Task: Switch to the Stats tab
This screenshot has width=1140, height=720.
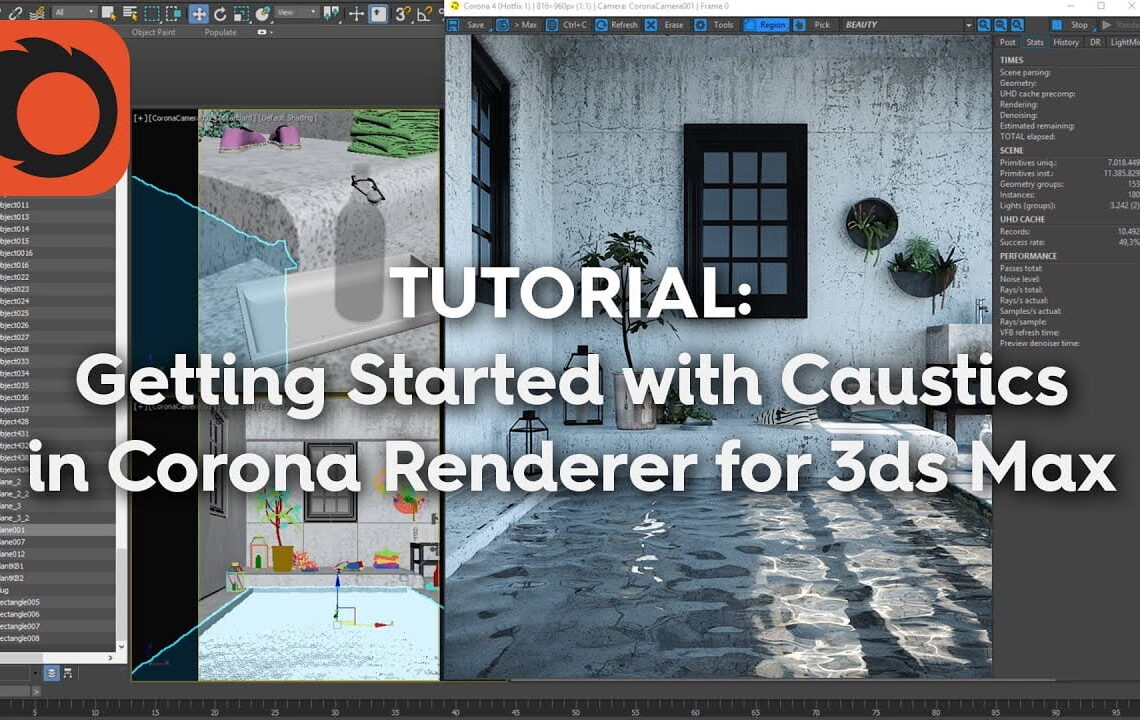Action: tap(1035, 42)
